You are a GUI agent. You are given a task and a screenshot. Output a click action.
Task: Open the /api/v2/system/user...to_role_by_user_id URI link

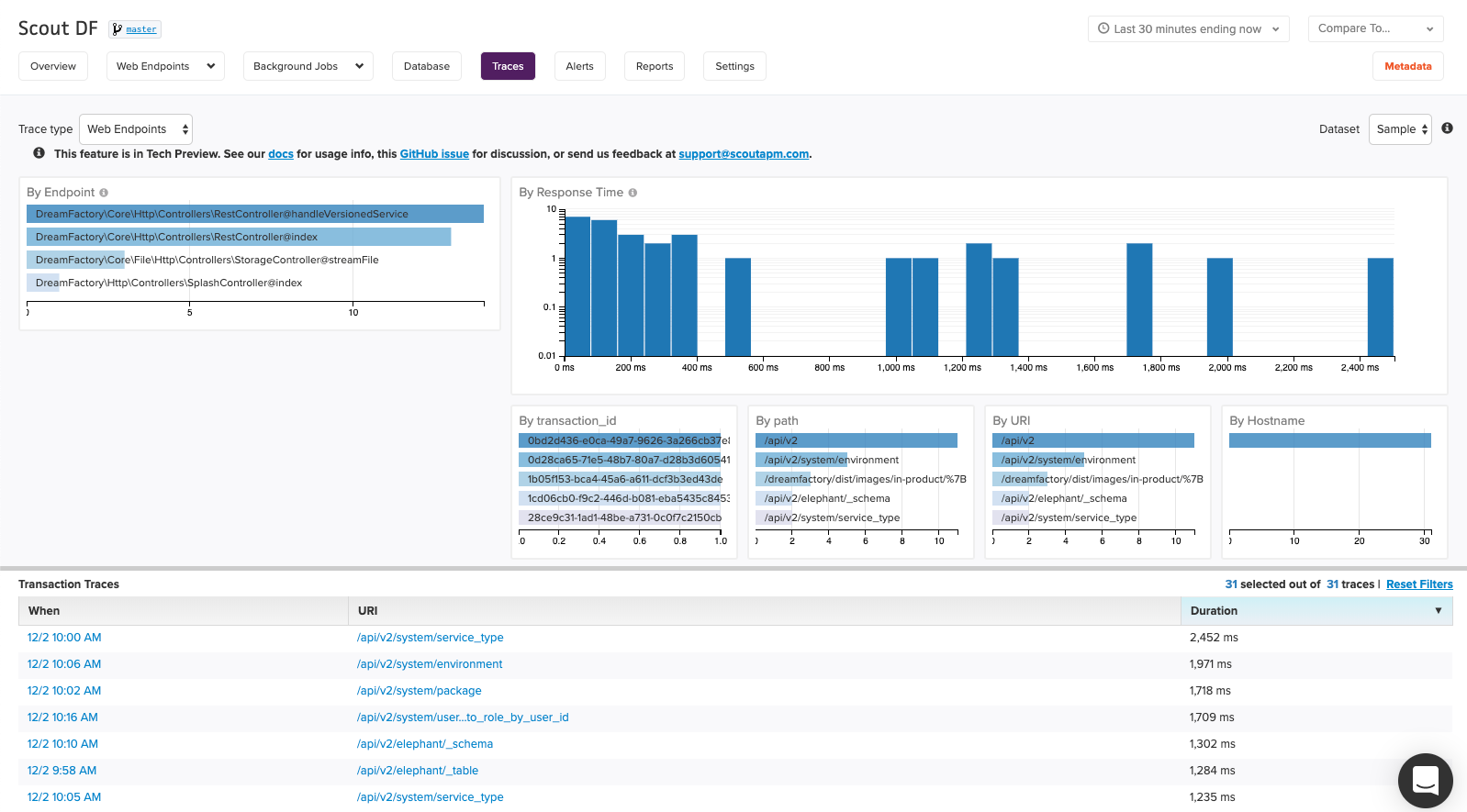tap(463, 717)
